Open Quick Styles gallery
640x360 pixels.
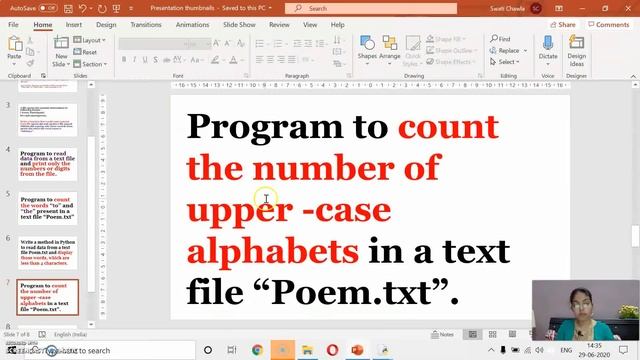point(413,51)
